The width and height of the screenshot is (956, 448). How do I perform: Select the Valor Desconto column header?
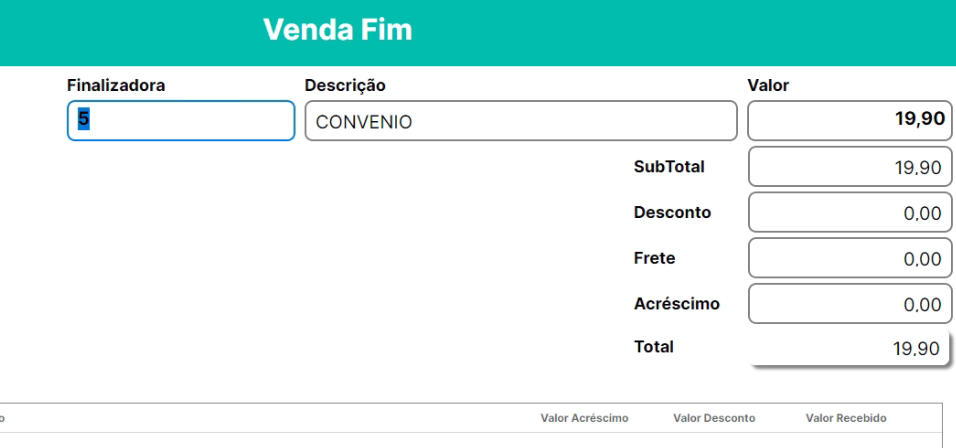[x=714, y=418]
